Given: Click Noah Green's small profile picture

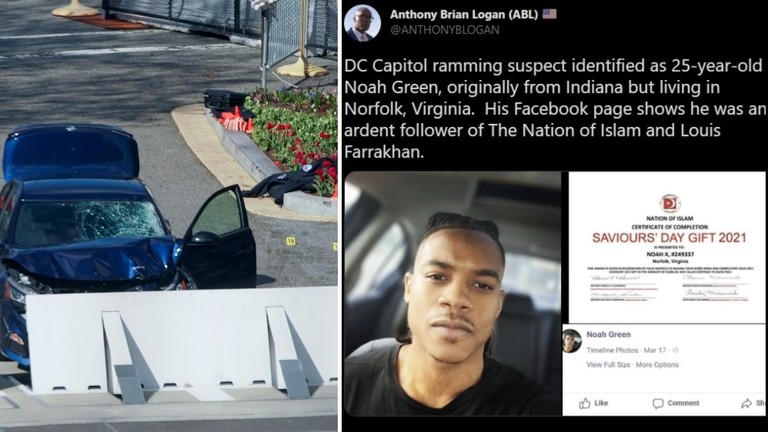Looking at the screenshot, I should 572,341.
